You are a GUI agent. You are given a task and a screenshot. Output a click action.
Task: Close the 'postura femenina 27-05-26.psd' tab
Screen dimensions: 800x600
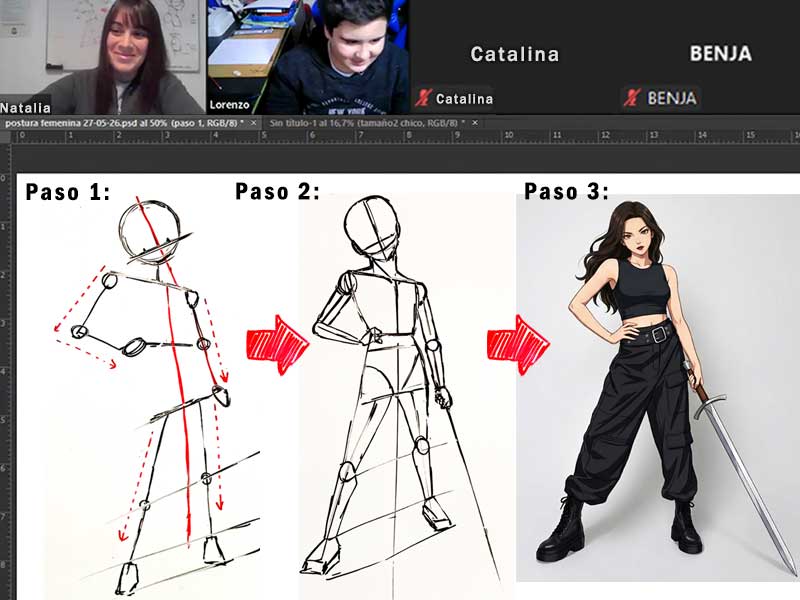254,123
